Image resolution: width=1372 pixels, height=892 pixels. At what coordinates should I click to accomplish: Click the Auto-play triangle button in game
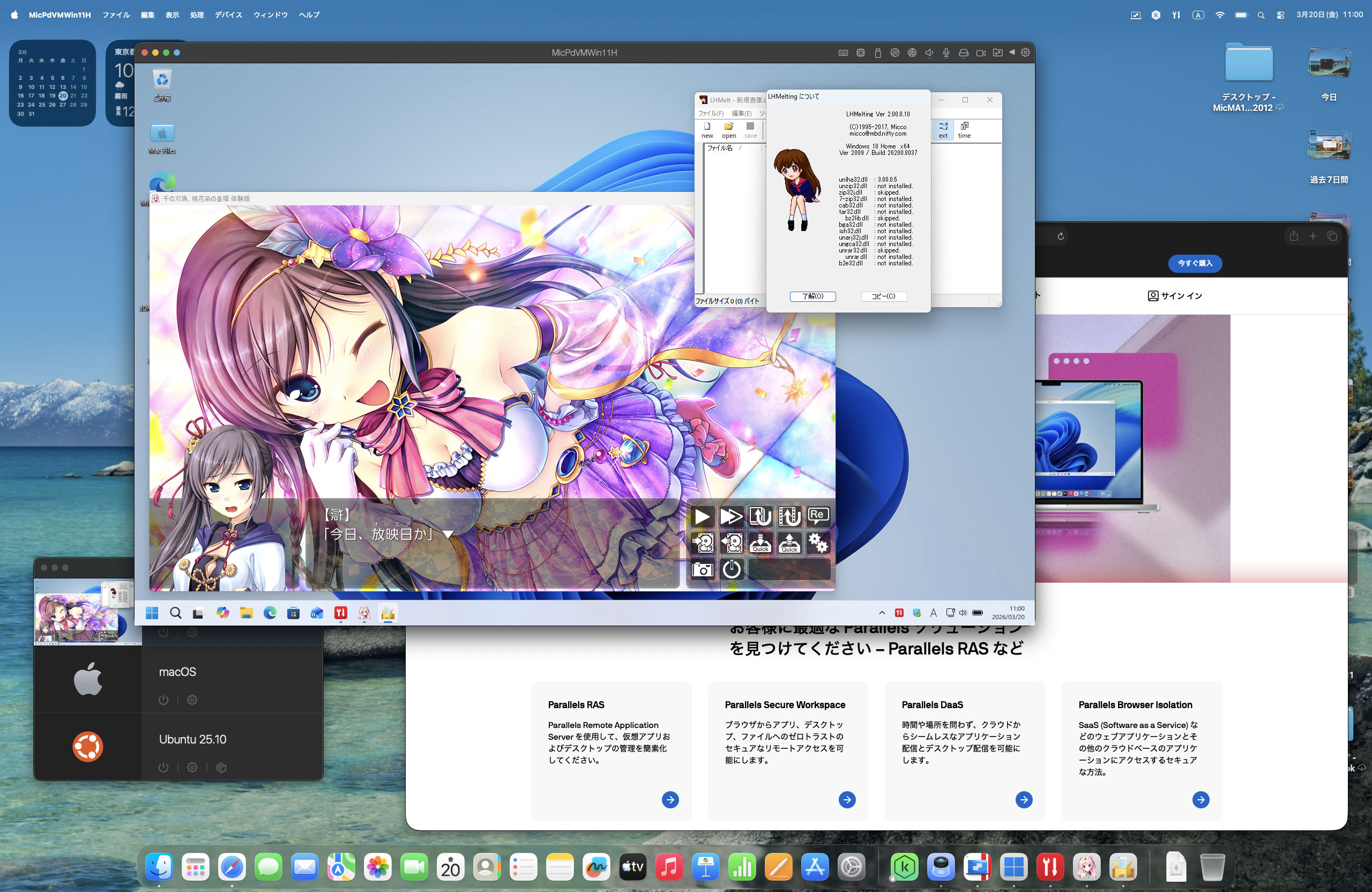click(x=702, y=516)
